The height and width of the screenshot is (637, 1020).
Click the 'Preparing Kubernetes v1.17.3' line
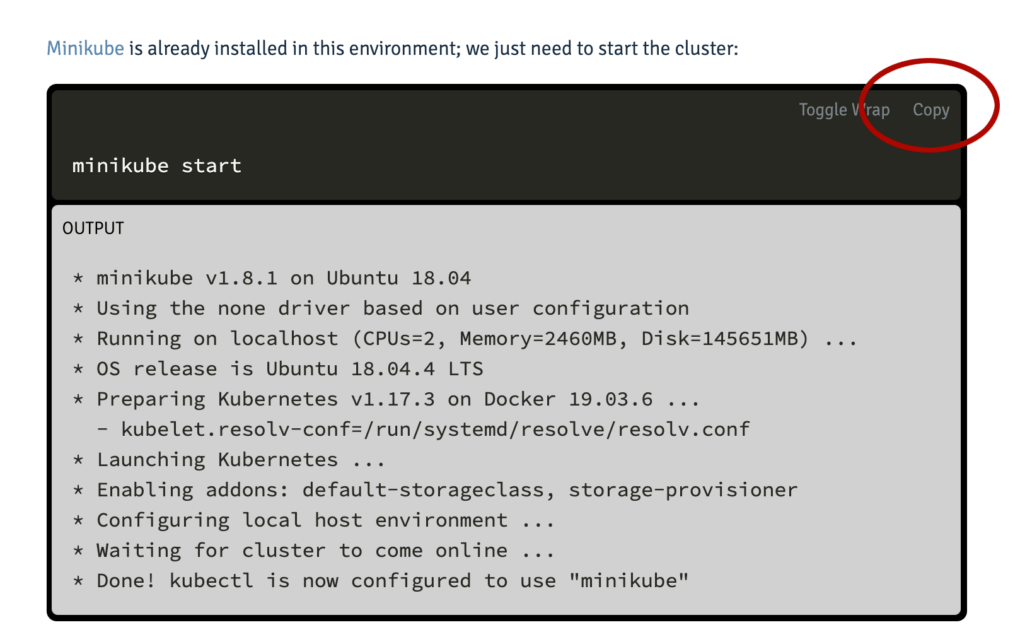pyautogui.click(x=386, y=399)
